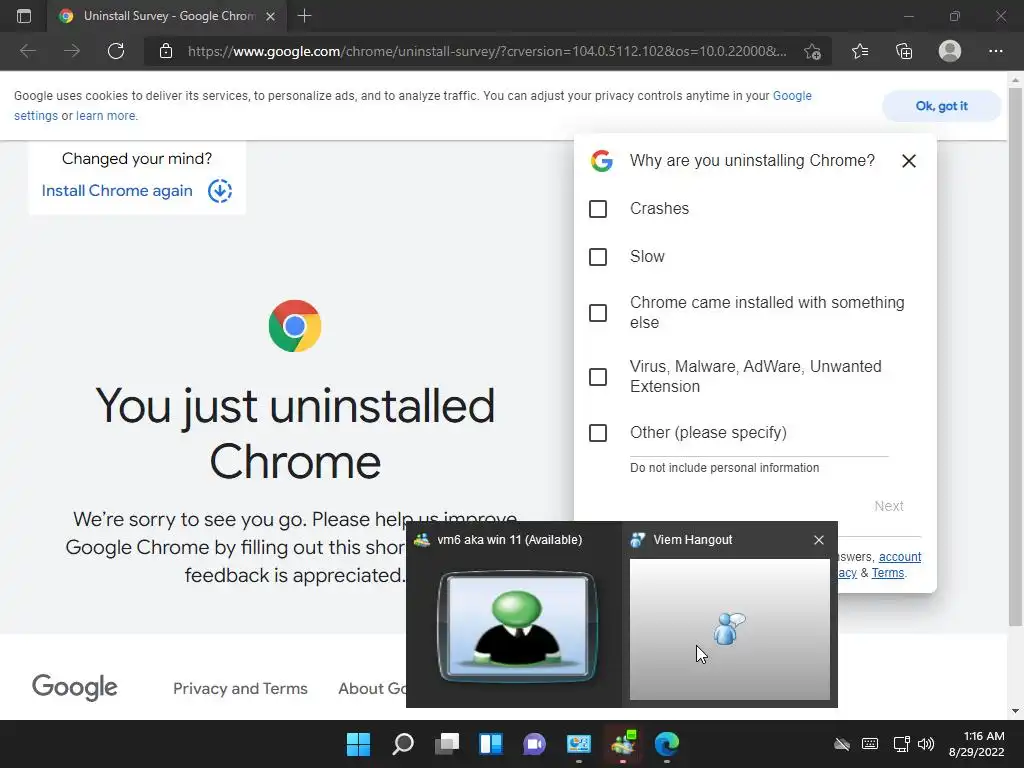
Task: Open Microsoft Edge from the taskbar
Action: click(667, 744)
